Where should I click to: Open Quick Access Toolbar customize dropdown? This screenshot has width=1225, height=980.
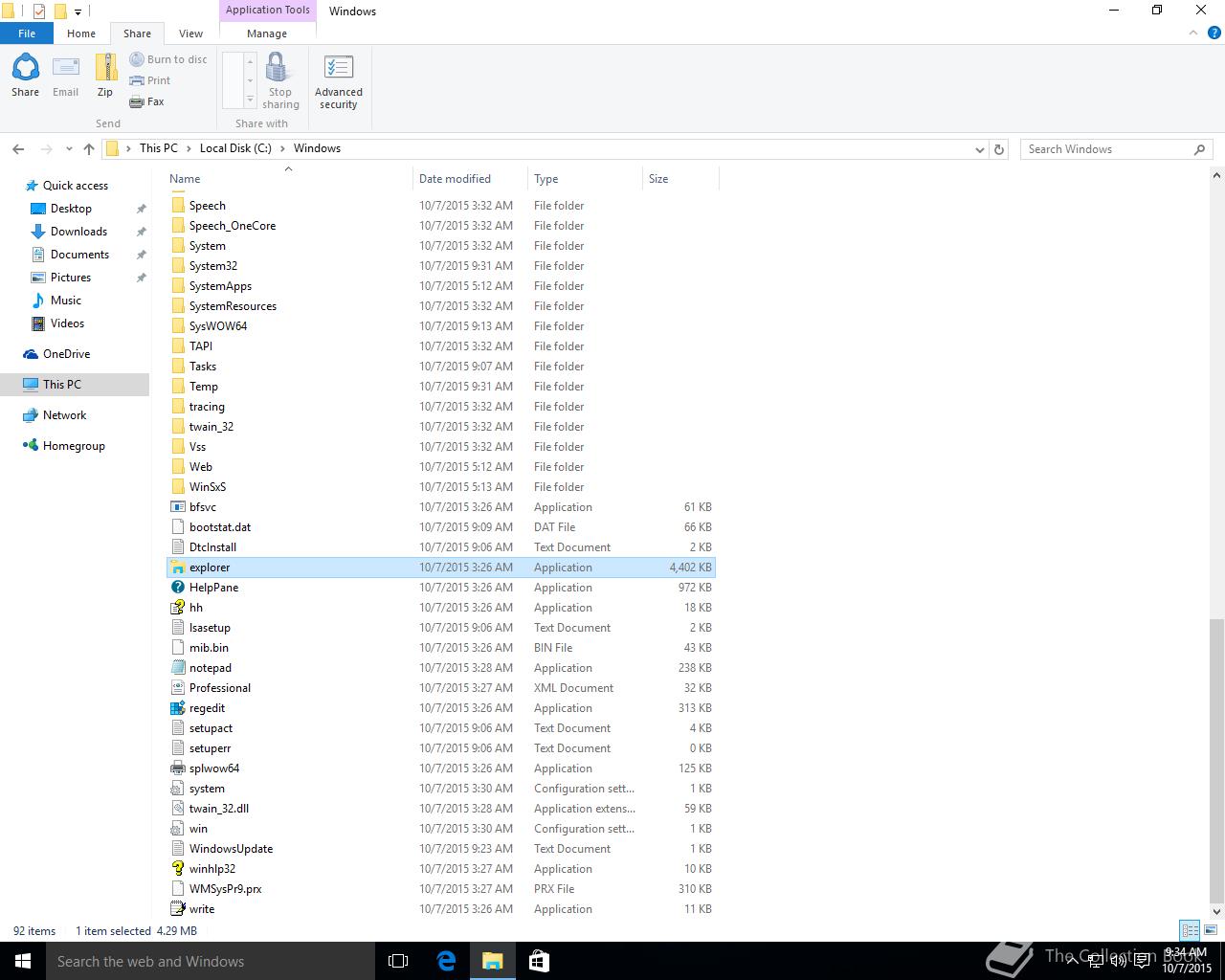(x=78, y=11)
